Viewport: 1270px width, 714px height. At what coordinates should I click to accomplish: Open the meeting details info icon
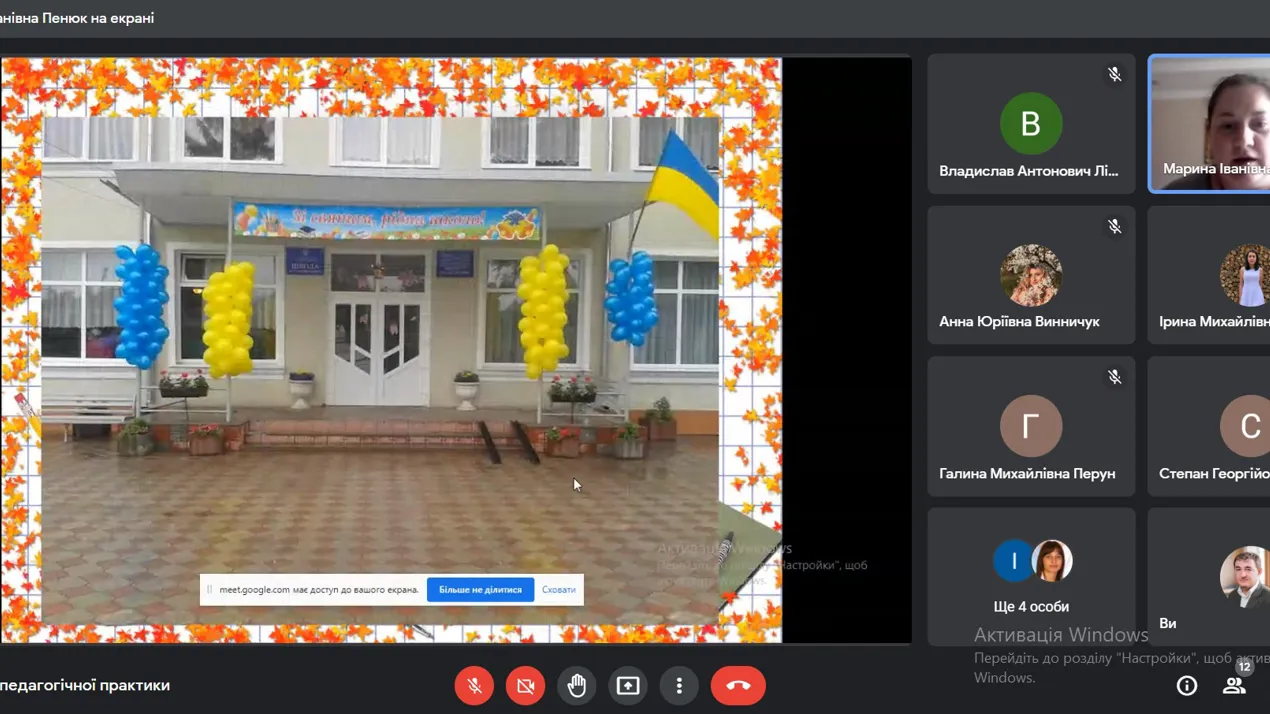[x=1187, y=686]
